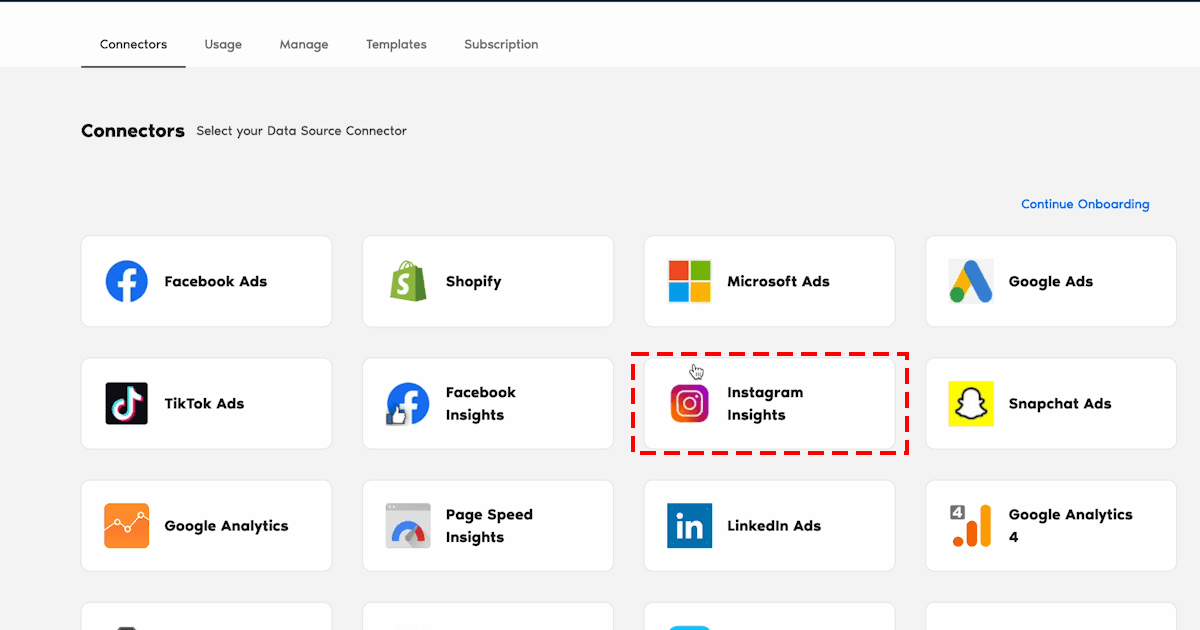This screenshot has height=630, width=1200.
Task: Go to the Templates tab
Action: click(396, 45)
